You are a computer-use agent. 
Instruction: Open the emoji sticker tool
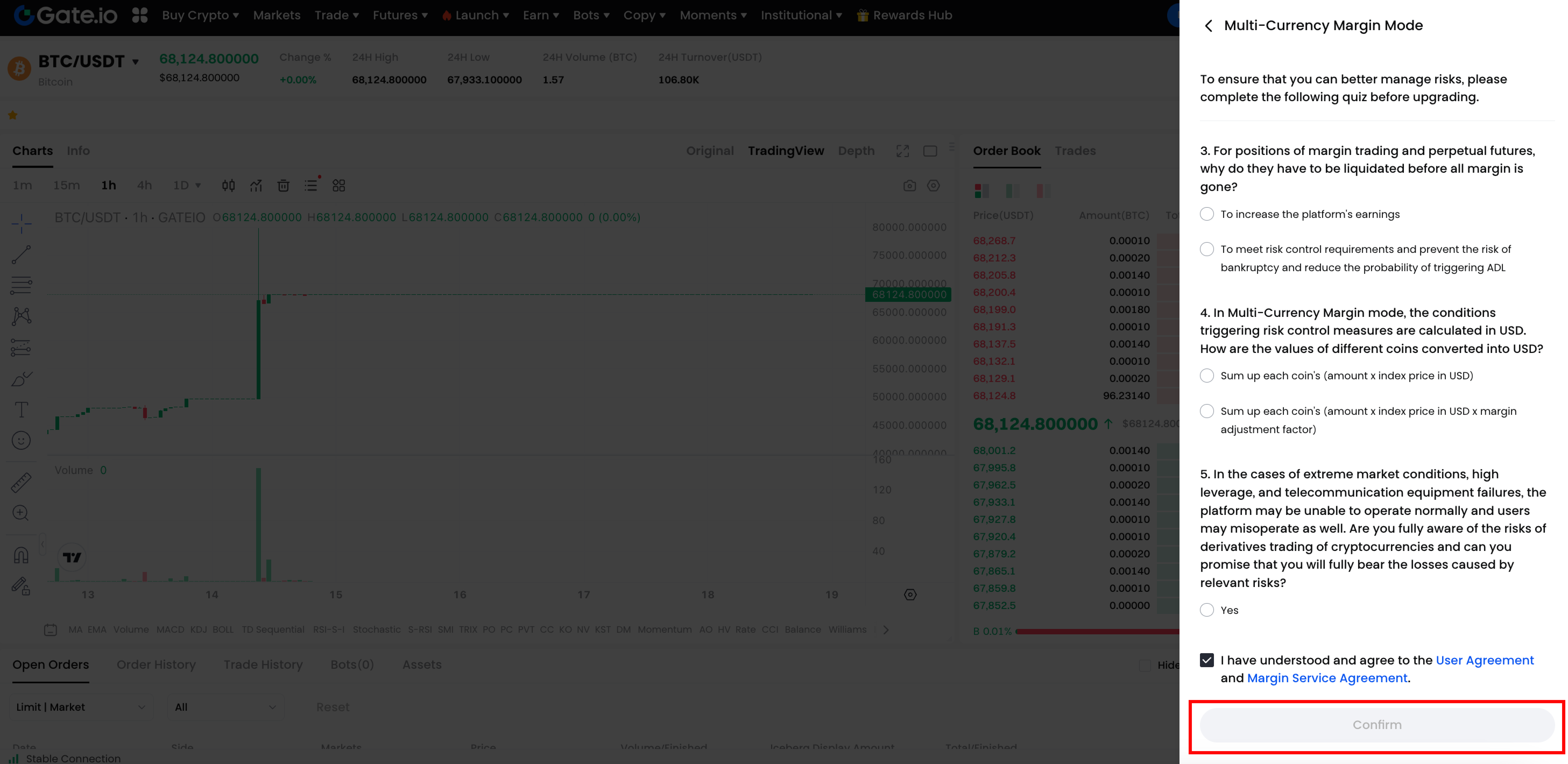pyautogui.click(x=21, y=440)
